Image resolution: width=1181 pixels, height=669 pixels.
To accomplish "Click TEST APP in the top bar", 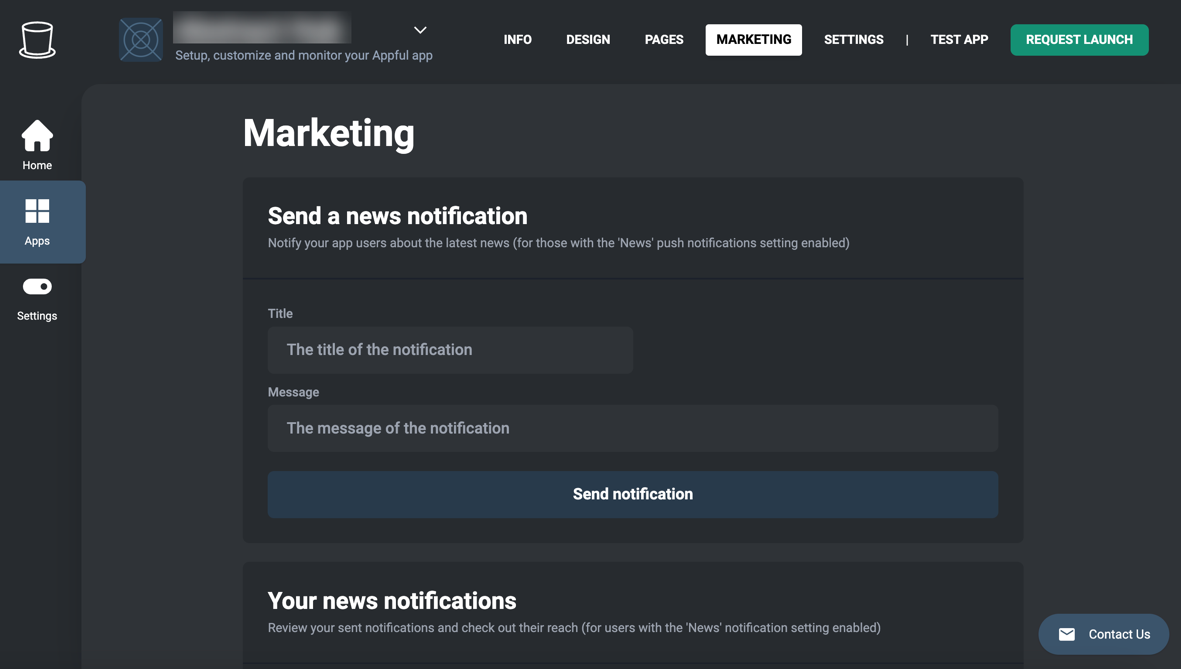I will click(x=959, y=40).
